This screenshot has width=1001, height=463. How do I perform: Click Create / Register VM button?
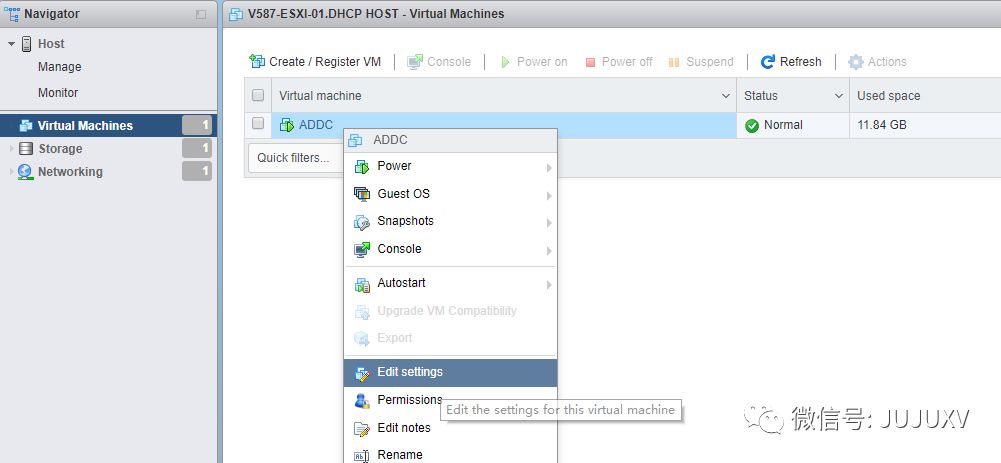[315, 61]
